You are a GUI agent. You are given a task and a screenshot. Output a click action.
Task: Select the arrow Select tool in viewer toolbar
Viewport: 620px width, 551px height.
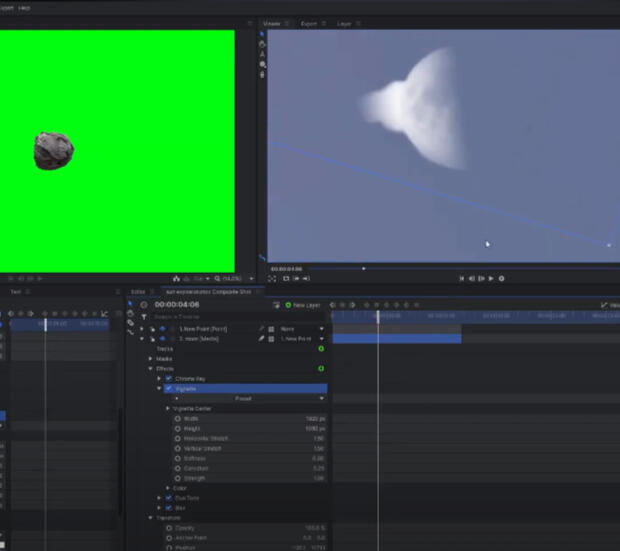(262, 35)
